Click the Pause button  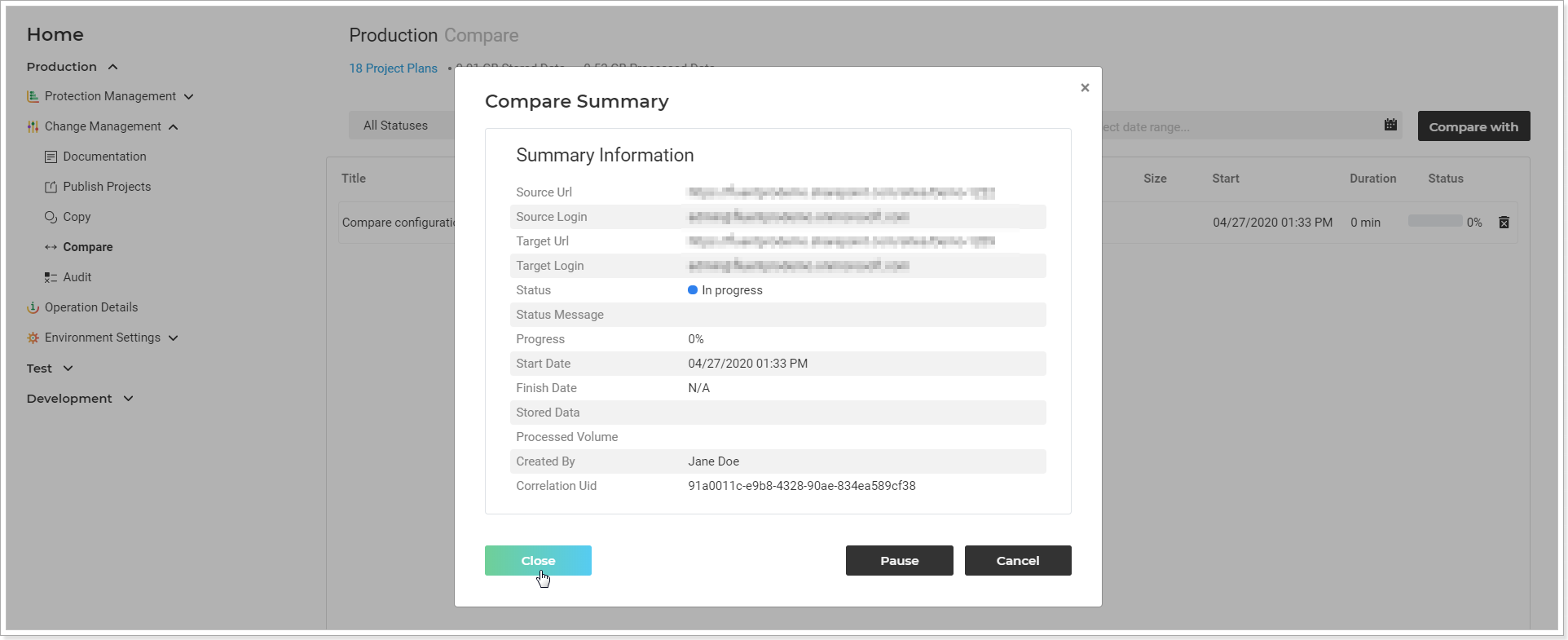pos(899,560)
